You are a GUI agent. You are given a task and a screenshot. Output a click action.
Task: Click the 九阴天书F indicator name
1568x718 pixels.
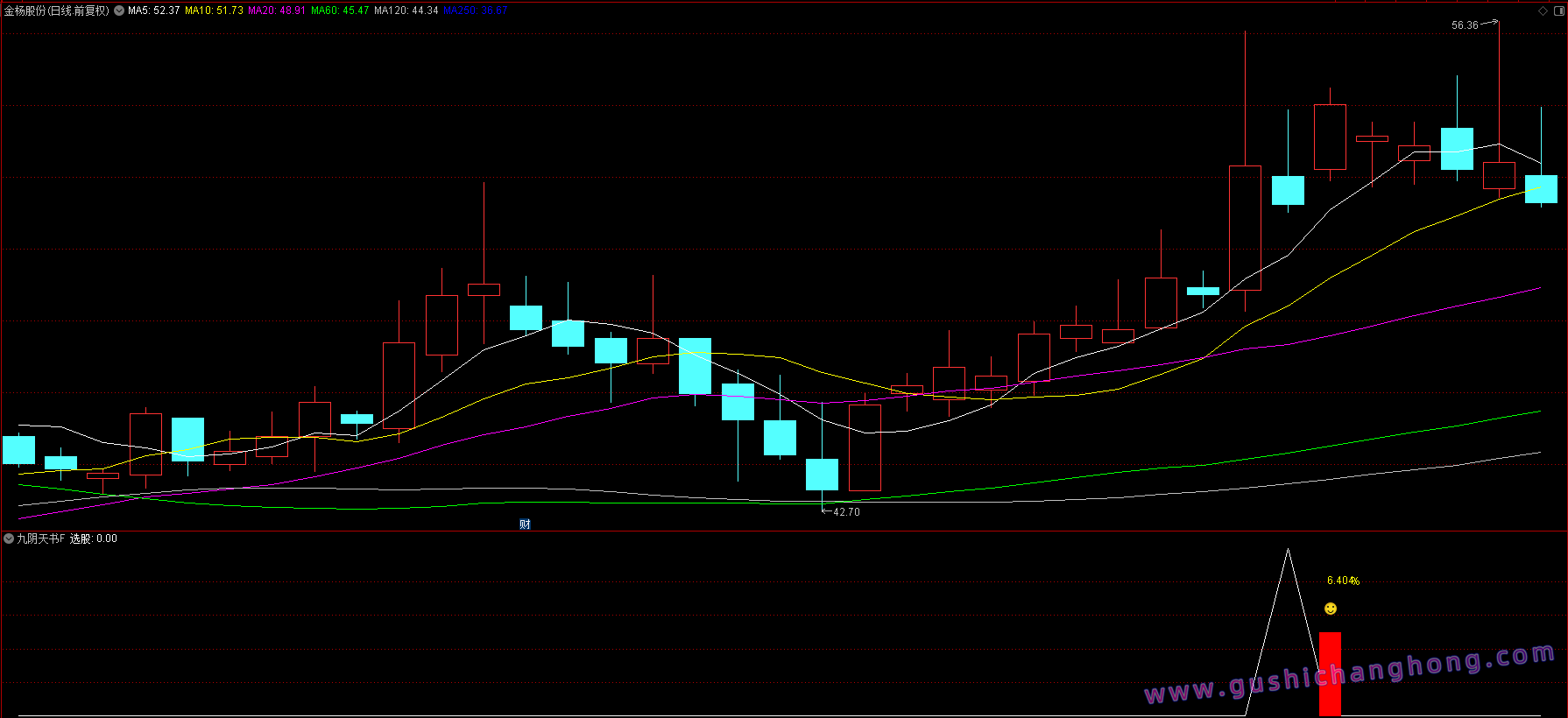click(41, 538)
